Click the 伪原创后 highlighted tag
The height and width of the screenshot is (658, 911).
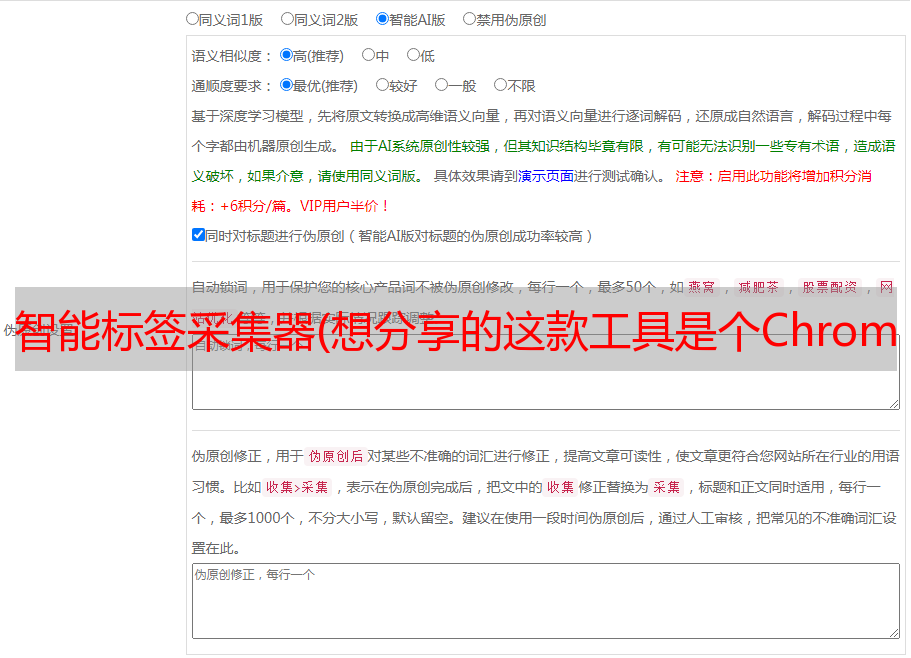tap(335, 456)
